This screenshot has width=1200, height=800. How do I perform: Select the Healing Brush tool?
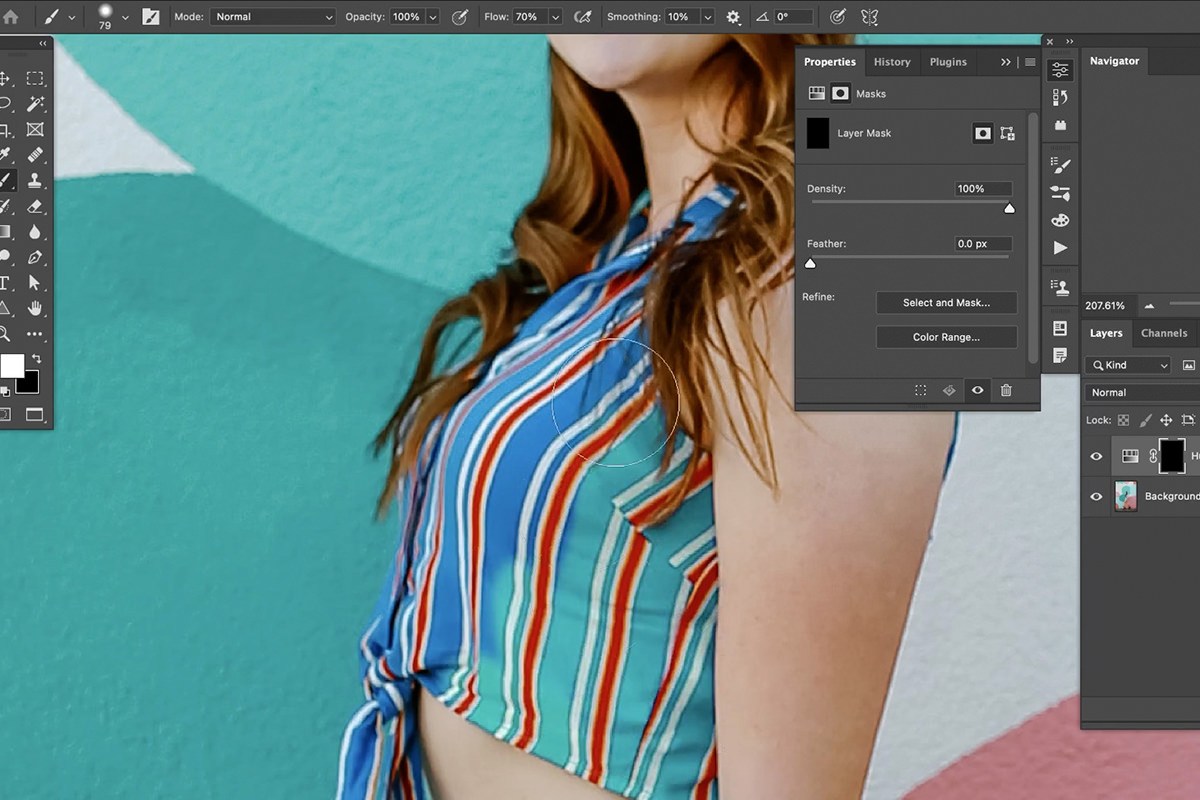coord(35,155)
